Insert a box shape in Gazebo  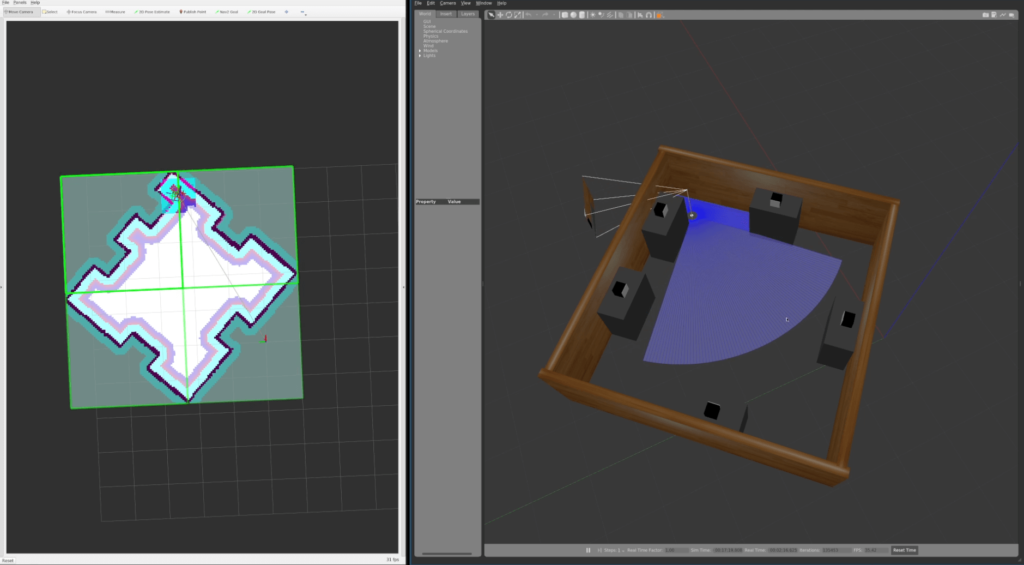click(565, 15)
